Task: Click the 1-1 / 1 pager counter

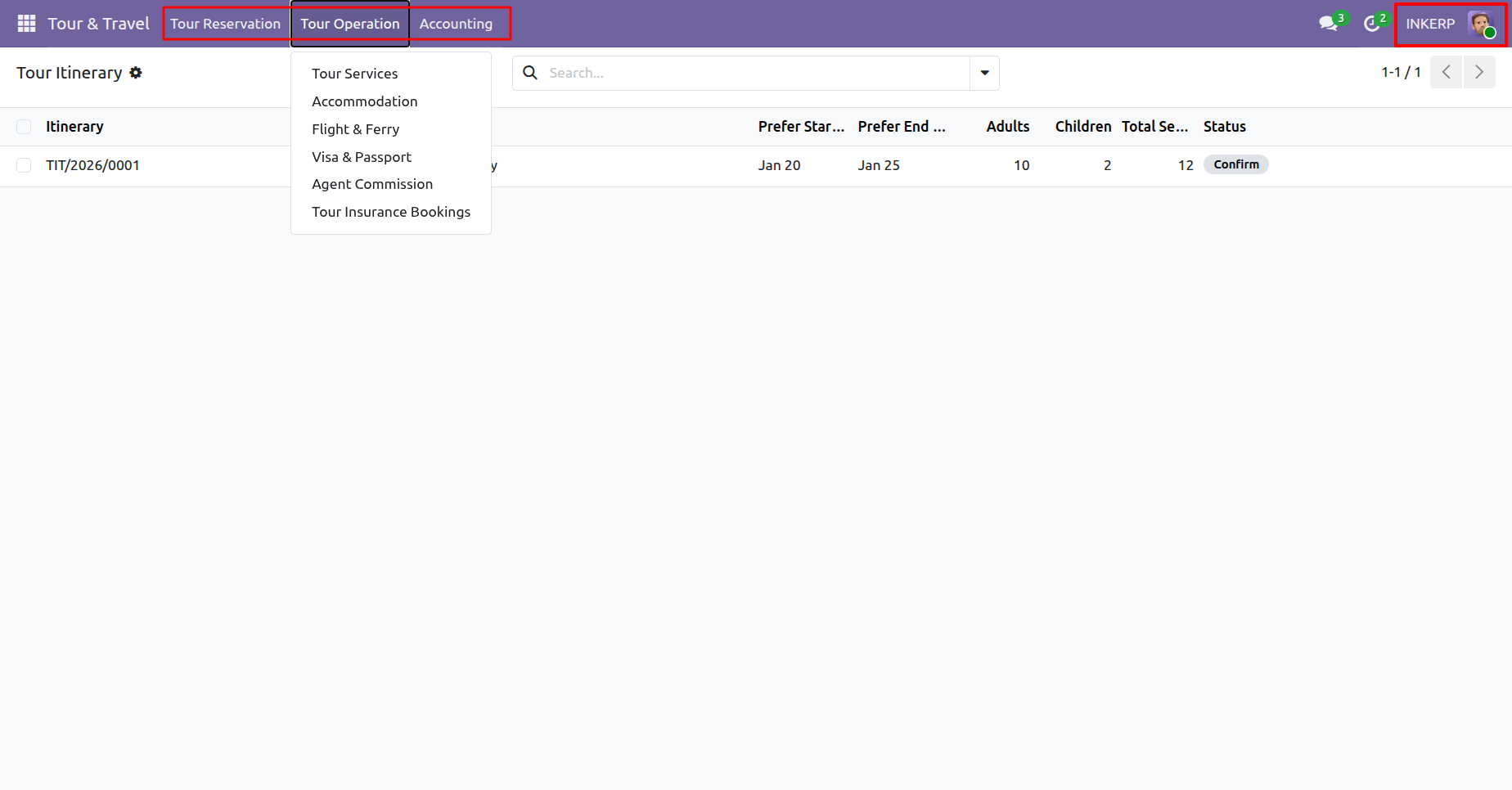Action: tap(1401, 73)
